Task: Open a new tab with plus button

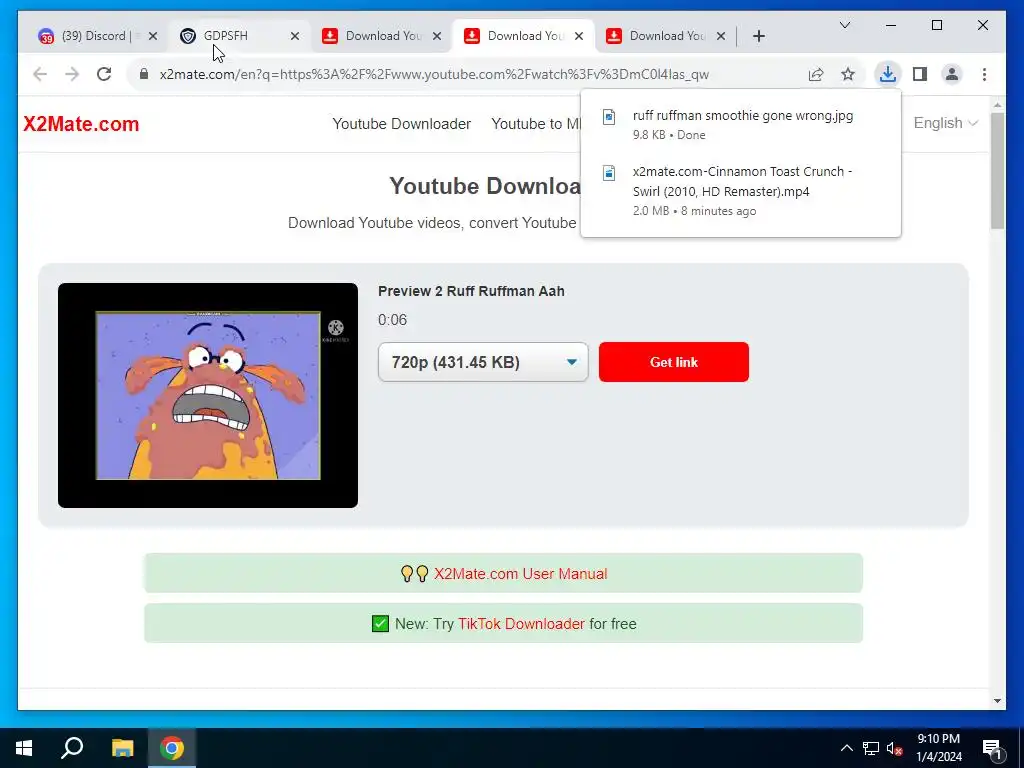Action: (x=758, y=36)
